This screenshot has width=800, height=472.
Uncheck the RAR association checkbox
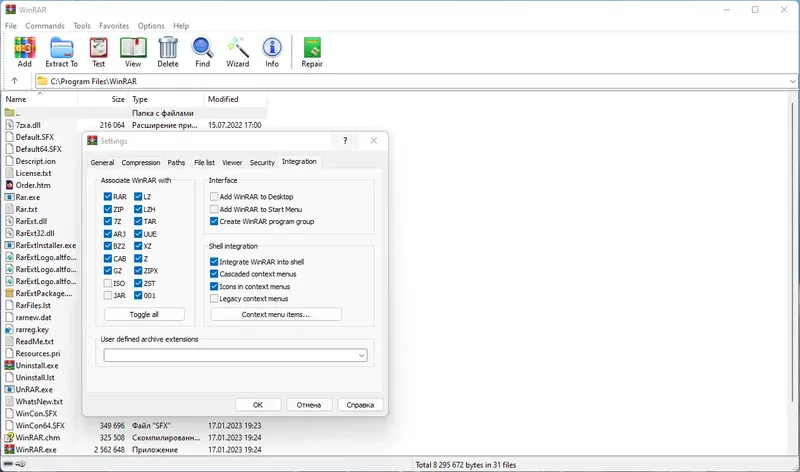pos(108,196)
